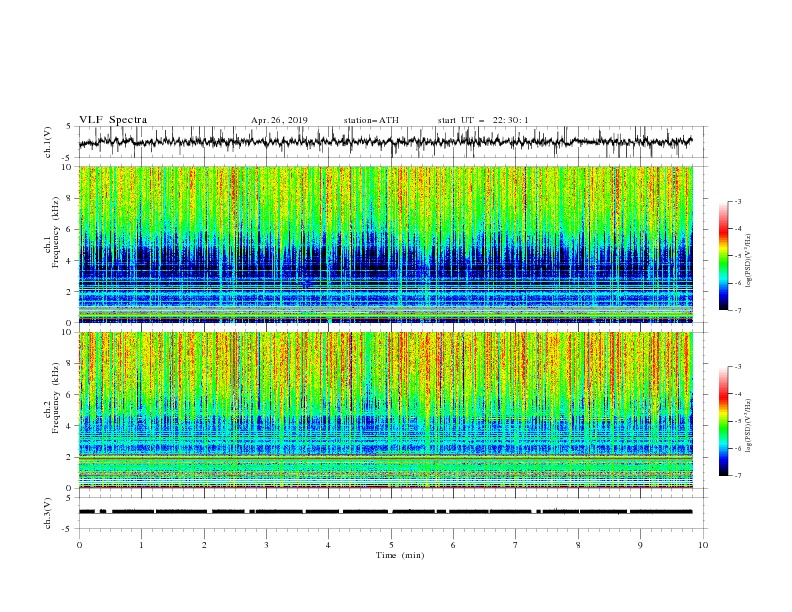This screenshot has width=792, height=612.
Task: Click time axis tick label "9"
Action: tap(640, 545)
